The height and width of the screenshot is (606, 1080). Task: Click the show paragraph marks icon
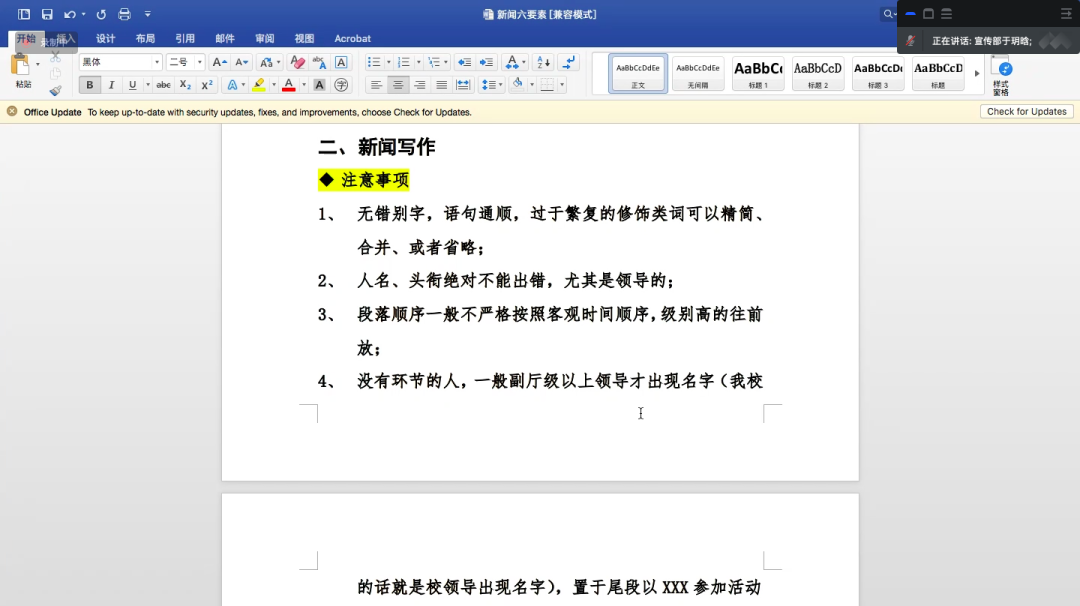click(569, 62)
